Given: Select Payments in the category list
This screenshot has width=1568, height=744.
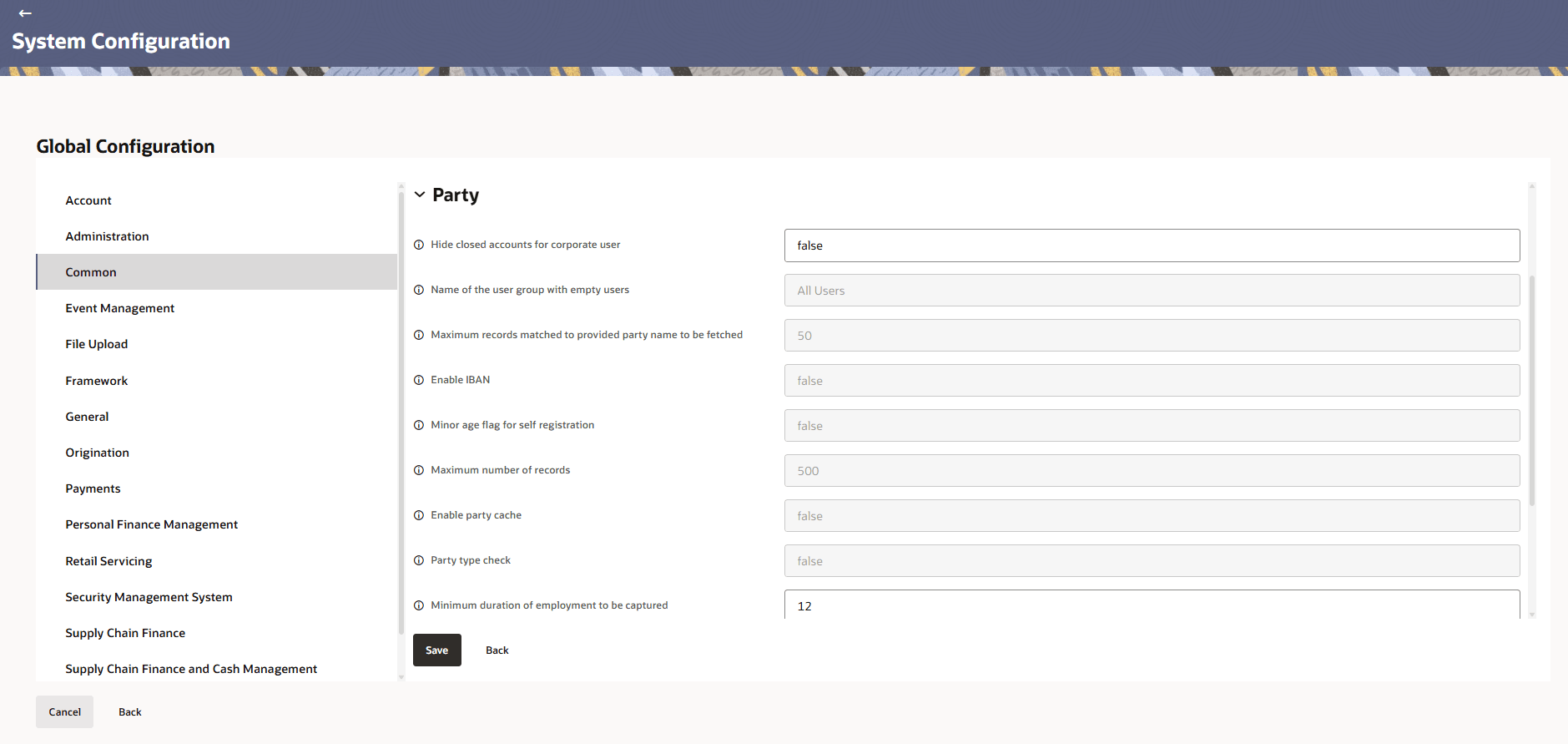Looking at the screenshot, I should point(93,488).
